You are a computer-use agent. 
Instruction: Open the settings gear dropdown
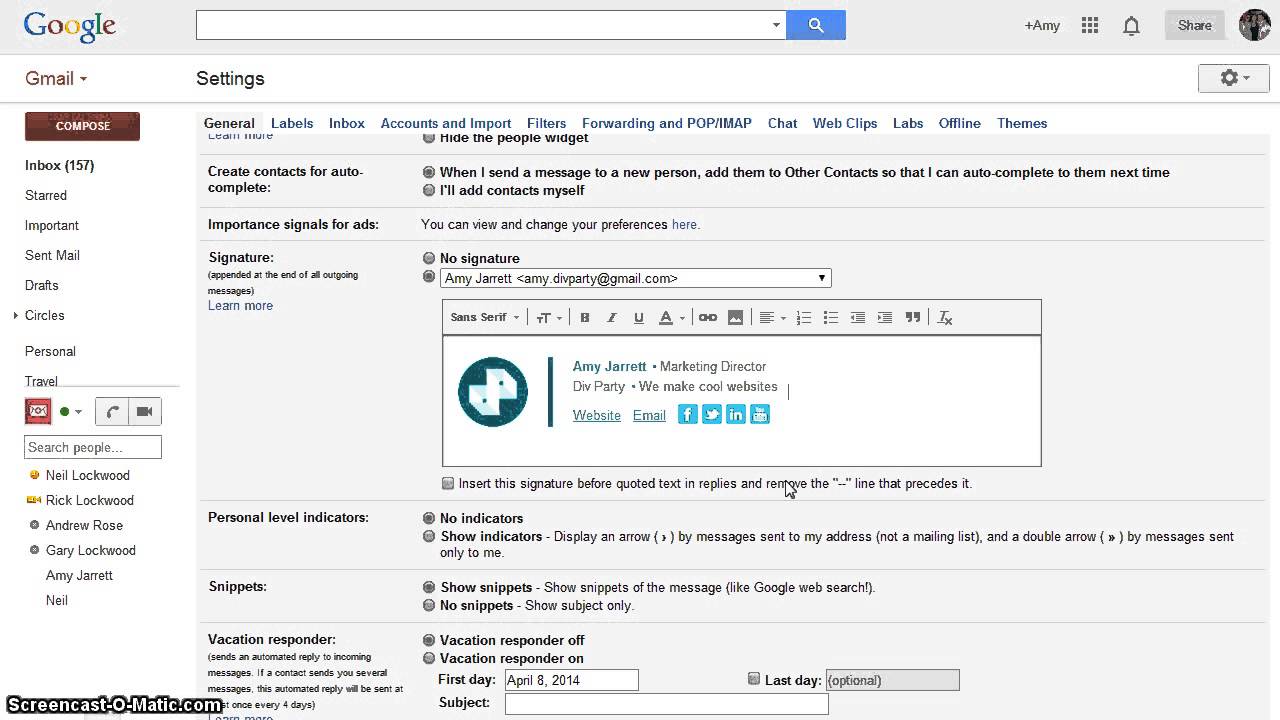(x=1233, y=78)
